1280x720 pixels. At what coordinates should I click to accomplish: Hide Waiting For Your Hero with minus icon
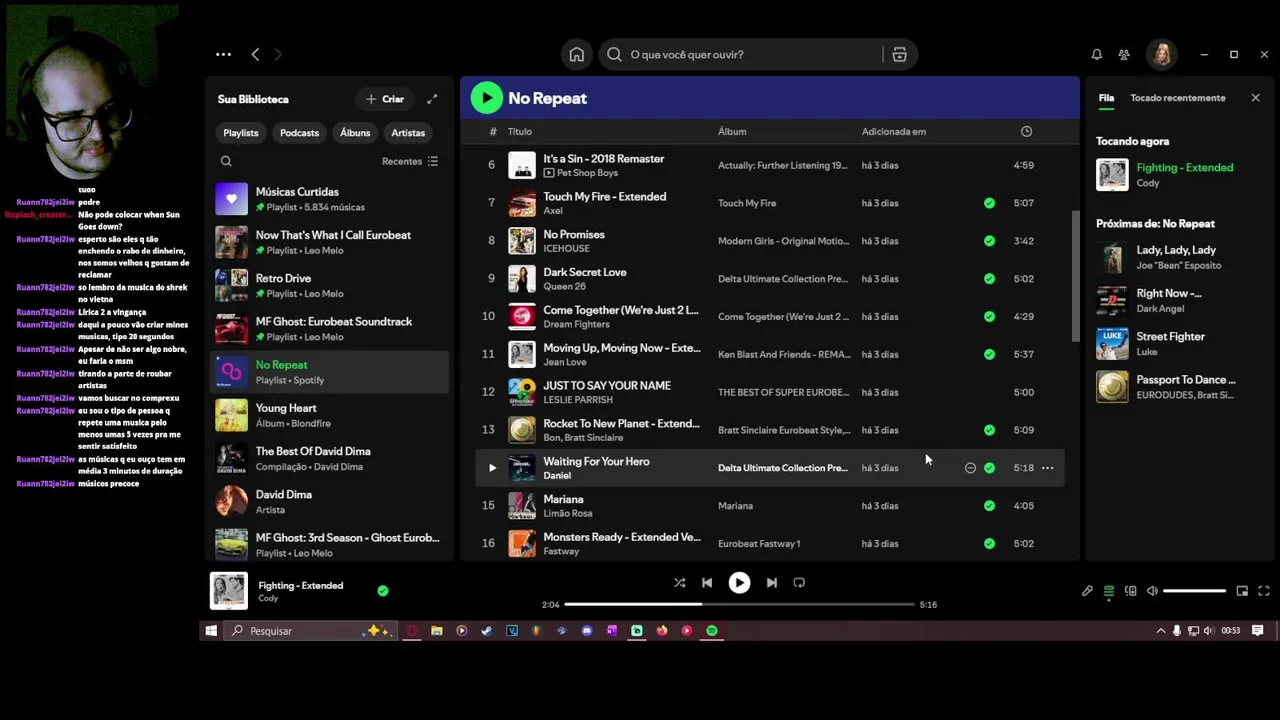coord(970,468)
